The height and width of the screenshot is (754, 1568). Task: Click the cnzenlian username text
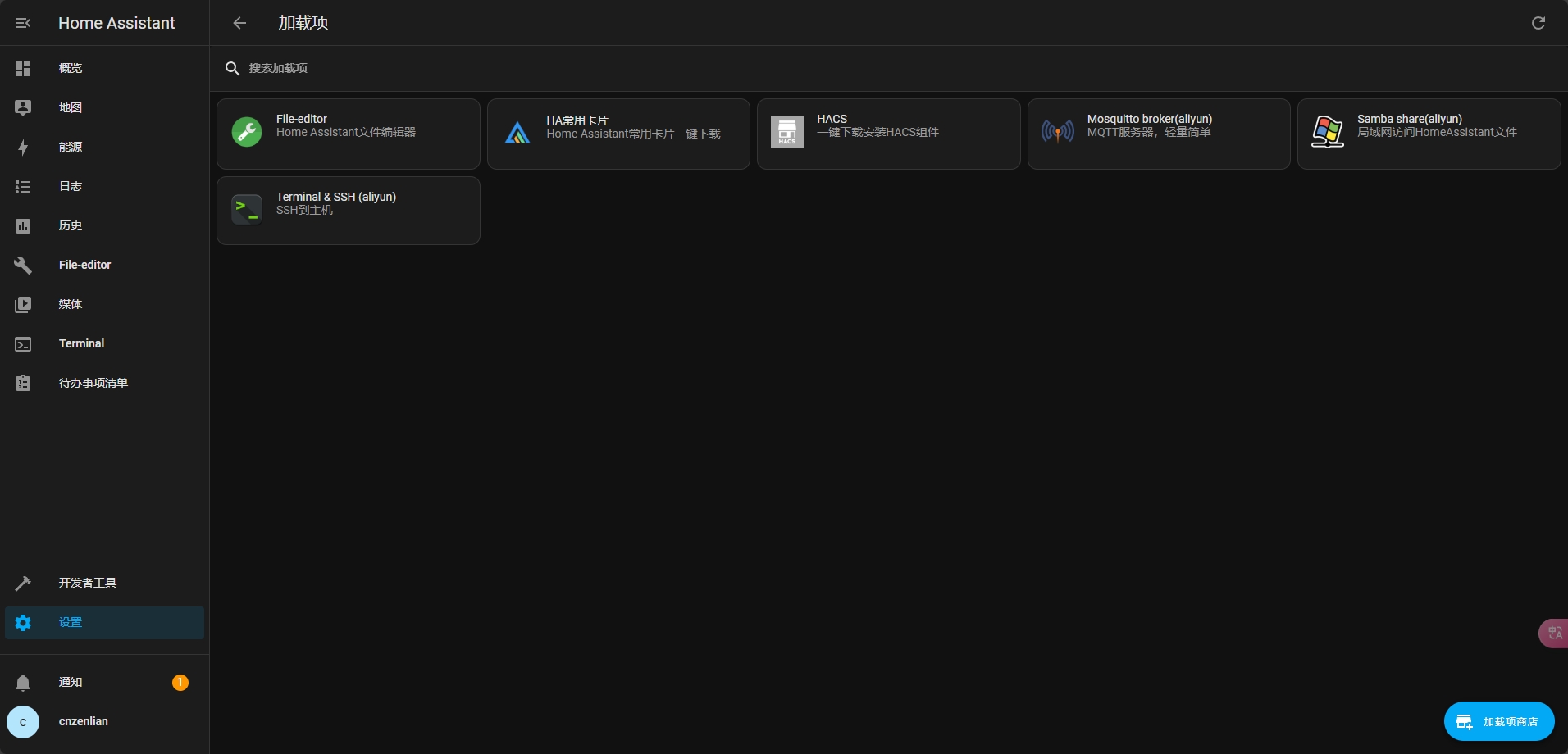[84, 721]
